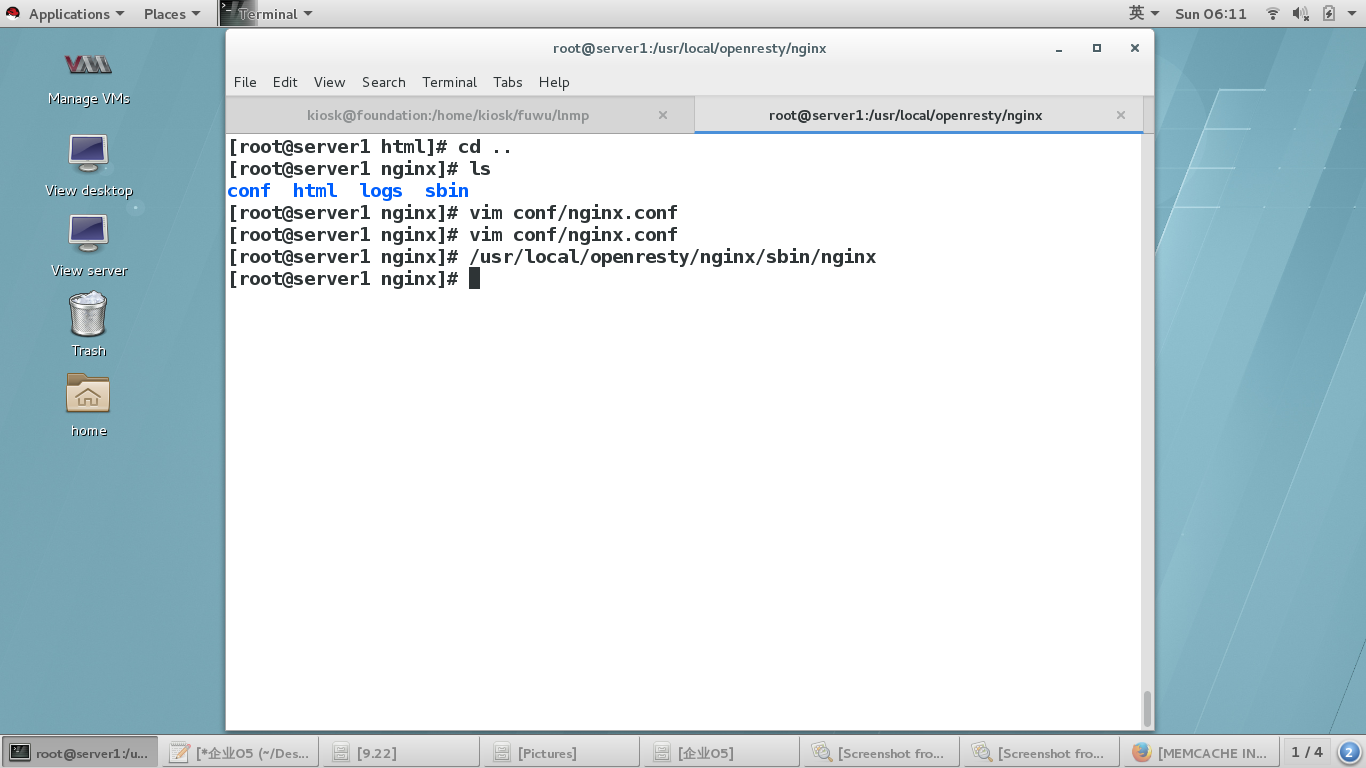Viewport: 1366px width, 768px height.
Task: Open the Terminal menu in menu bar
Action: click(449, 82)
